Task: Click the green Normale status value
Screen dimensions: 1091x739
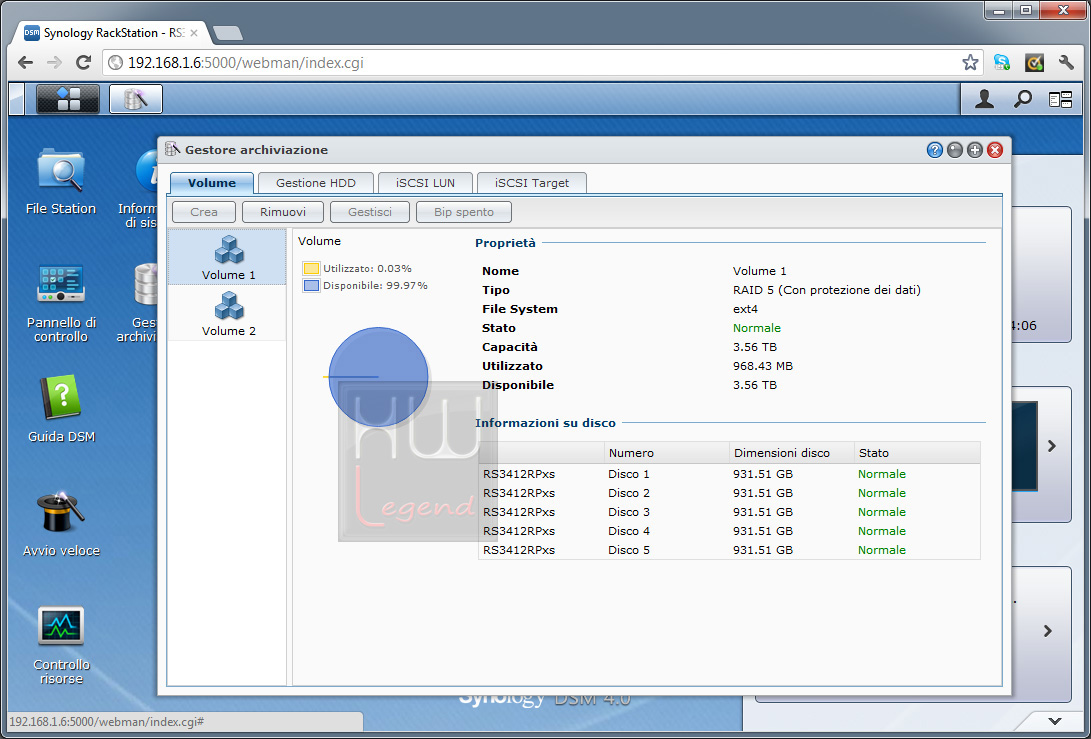Action: click(756, 328)
